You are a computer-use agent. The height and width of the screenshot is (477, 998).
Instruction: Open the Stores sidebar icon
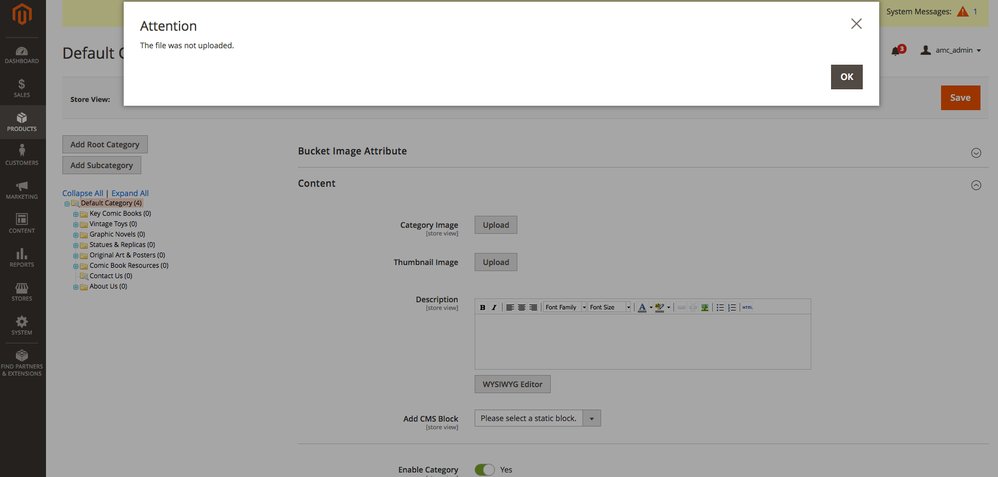coord(22,292)
